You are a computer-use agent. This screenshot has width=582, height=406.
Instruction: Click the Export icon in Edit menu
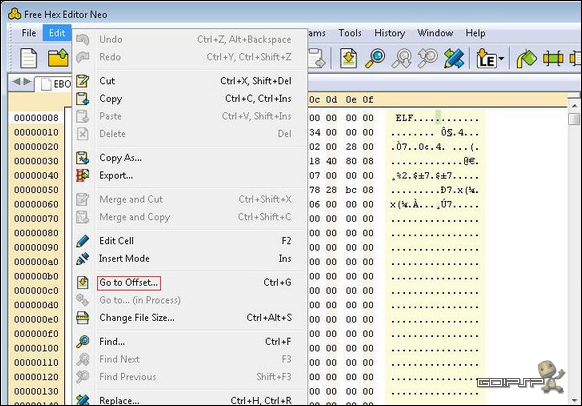coord(82,175)
